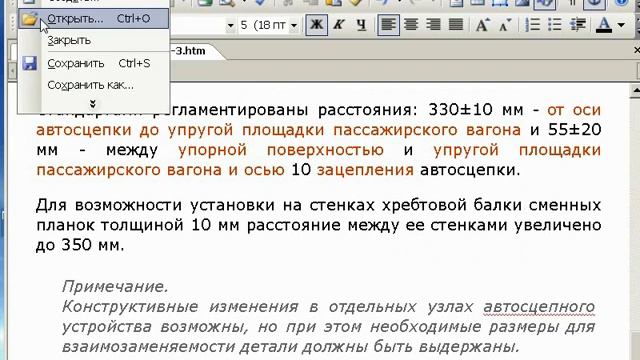The height and width of the screenshot is (360, 640).
Task: Click the orange text 'упорной поверхностью'
Action: pos(281,150)
